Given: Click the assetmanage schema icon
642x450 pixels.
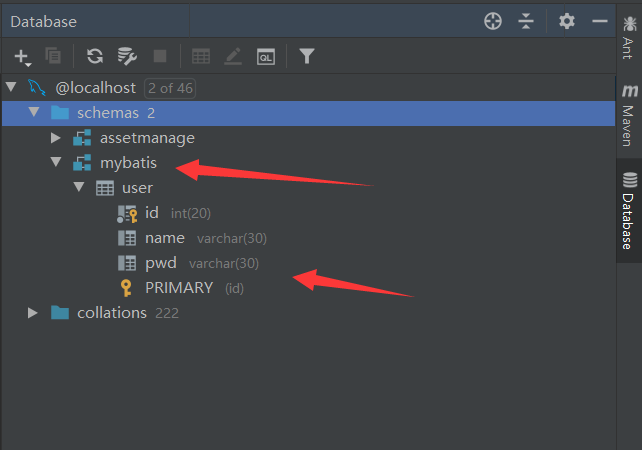Looking at the screenshot, I should [82, 138].
